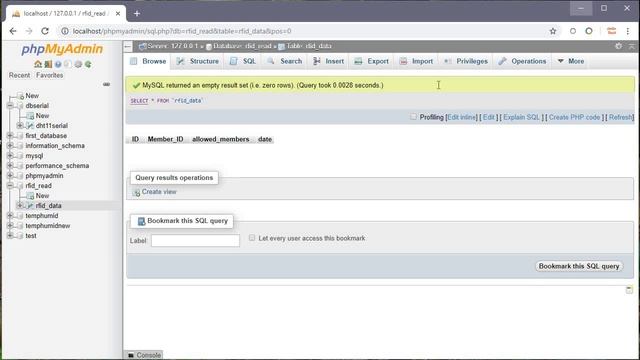Image resolution: width=640 pixels, height=360 pixels.
Task: Open the Home icon in sidebar
Action: click(x=38, y=64)
